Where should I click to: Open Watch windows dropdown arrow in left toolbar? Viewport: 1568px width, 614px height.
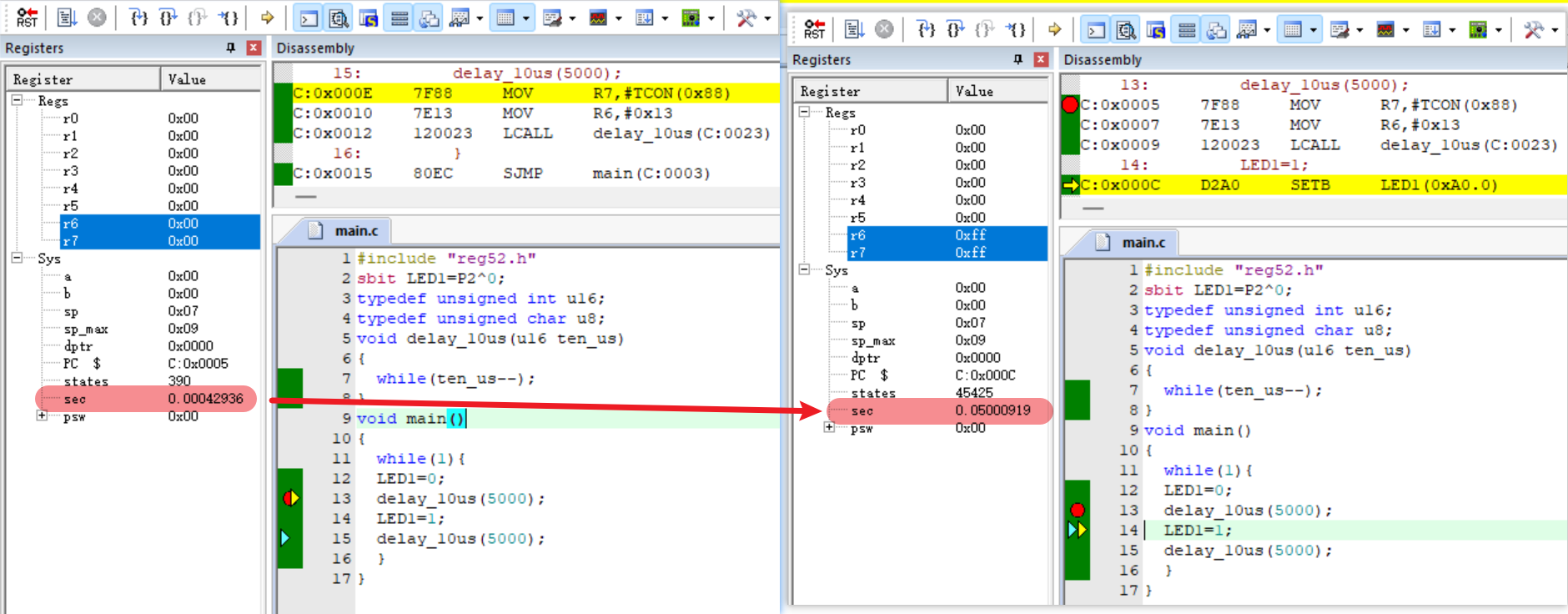click(x=480, y=18)
